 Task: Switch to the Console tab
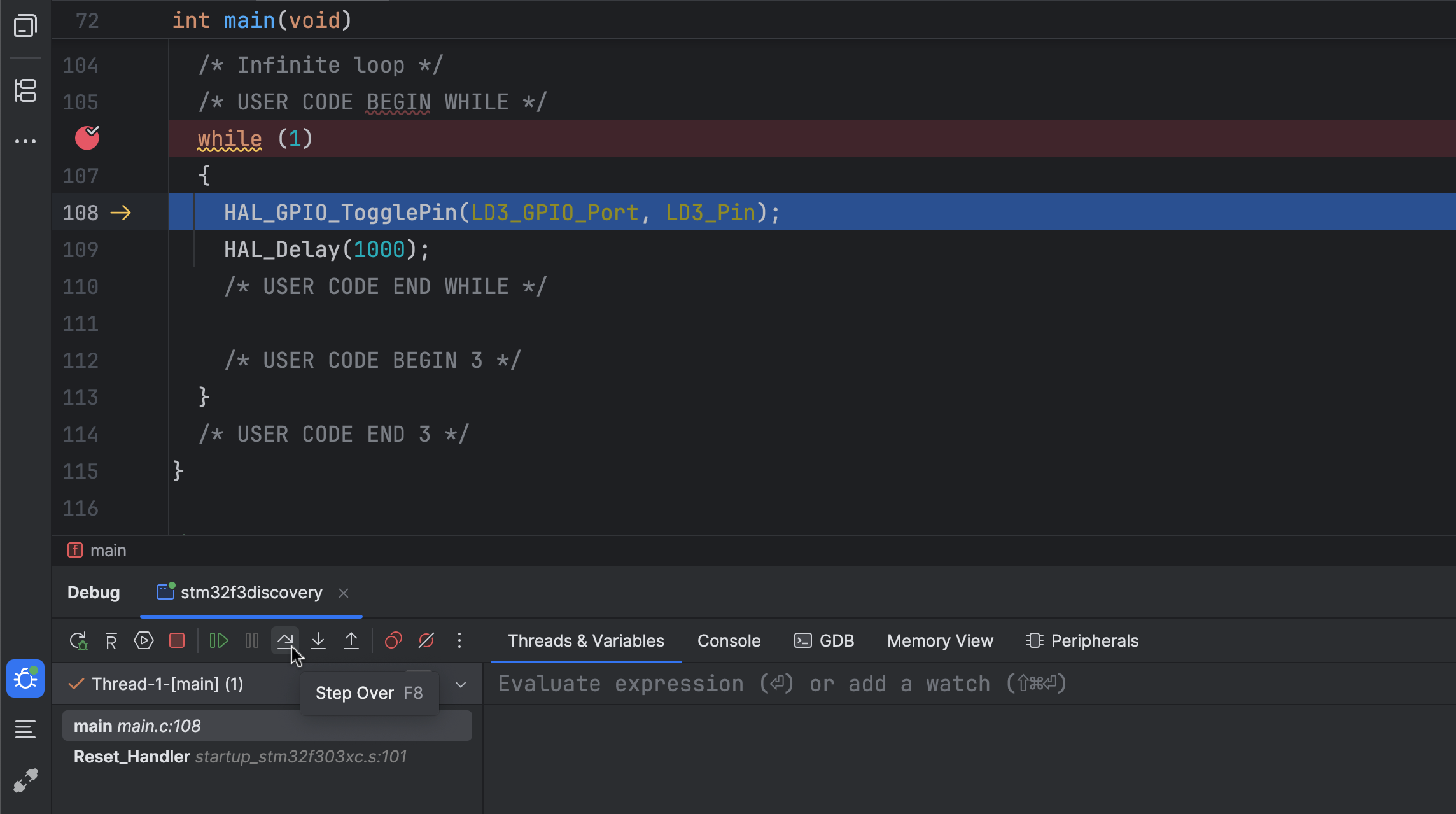(x=729, y=641)
